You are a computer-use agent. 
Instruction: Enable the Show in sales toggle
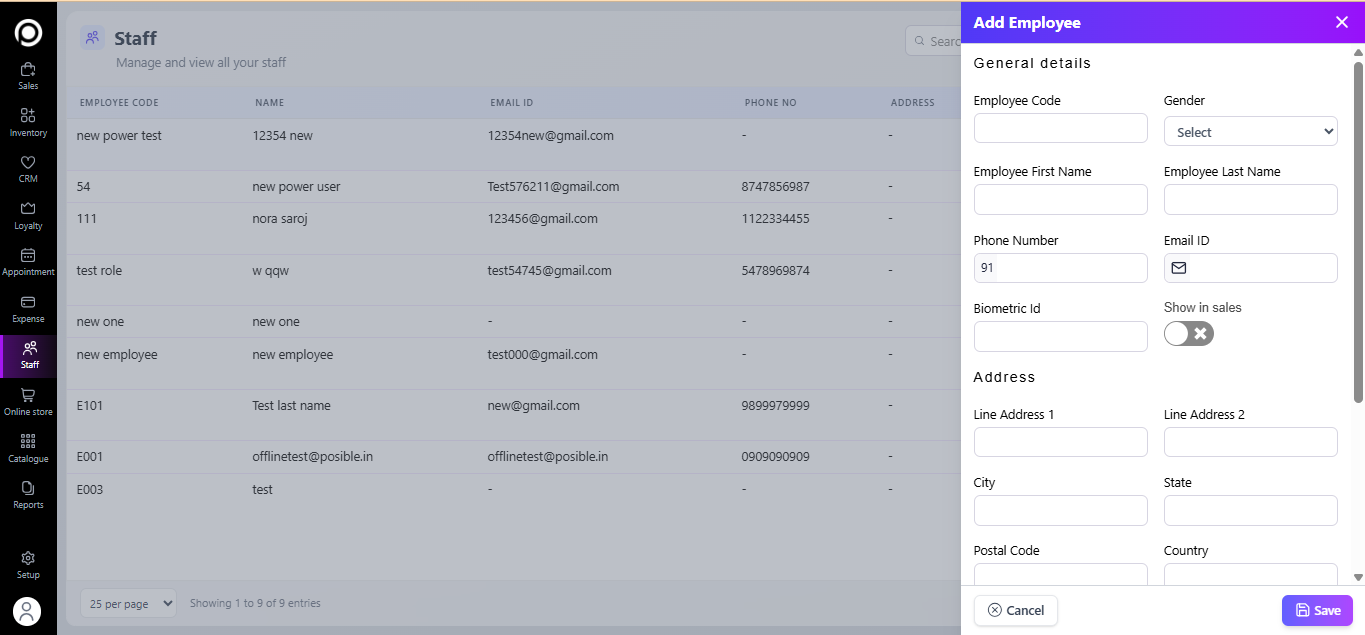(x=1188, y=333)
